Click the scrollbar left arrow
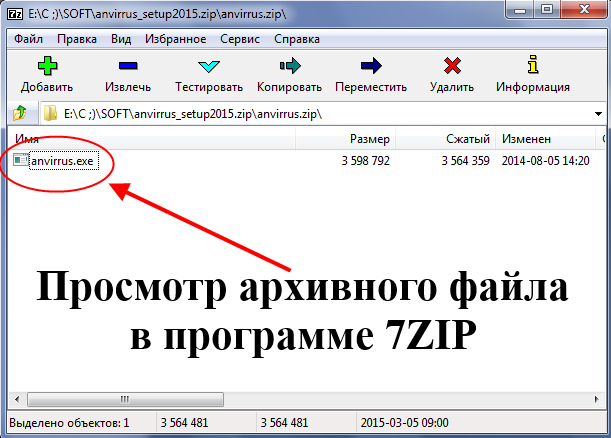 17,399
